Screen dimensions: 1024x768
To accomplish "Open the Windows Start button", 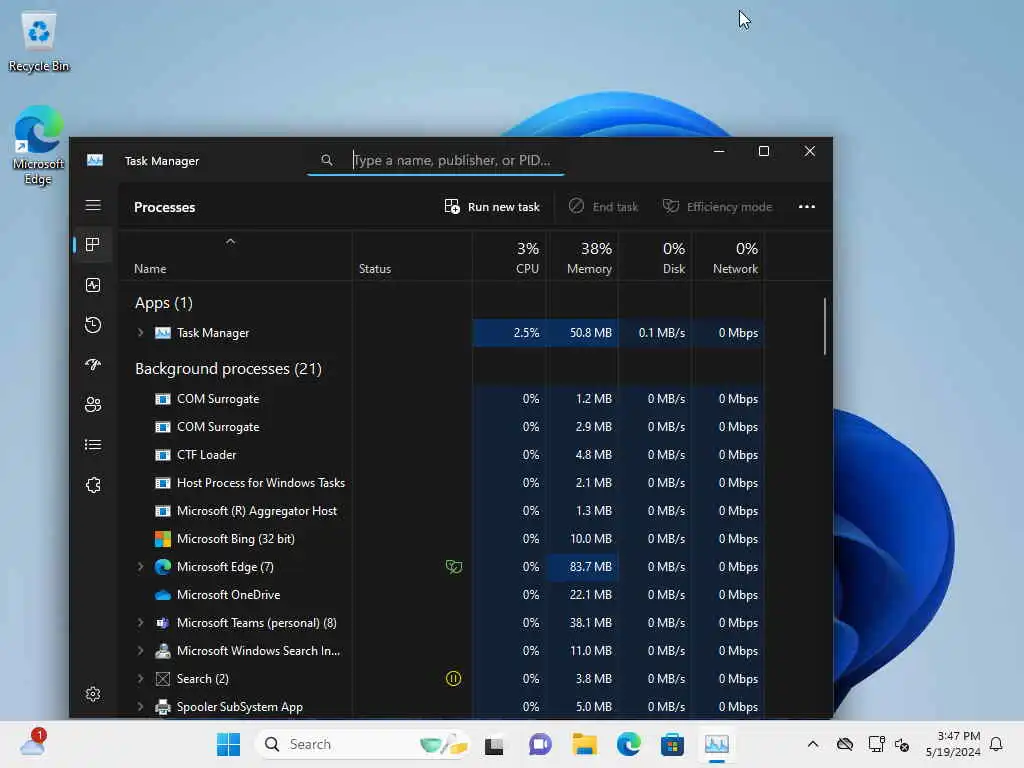I will pyautogui.click(x=228, y=744).
